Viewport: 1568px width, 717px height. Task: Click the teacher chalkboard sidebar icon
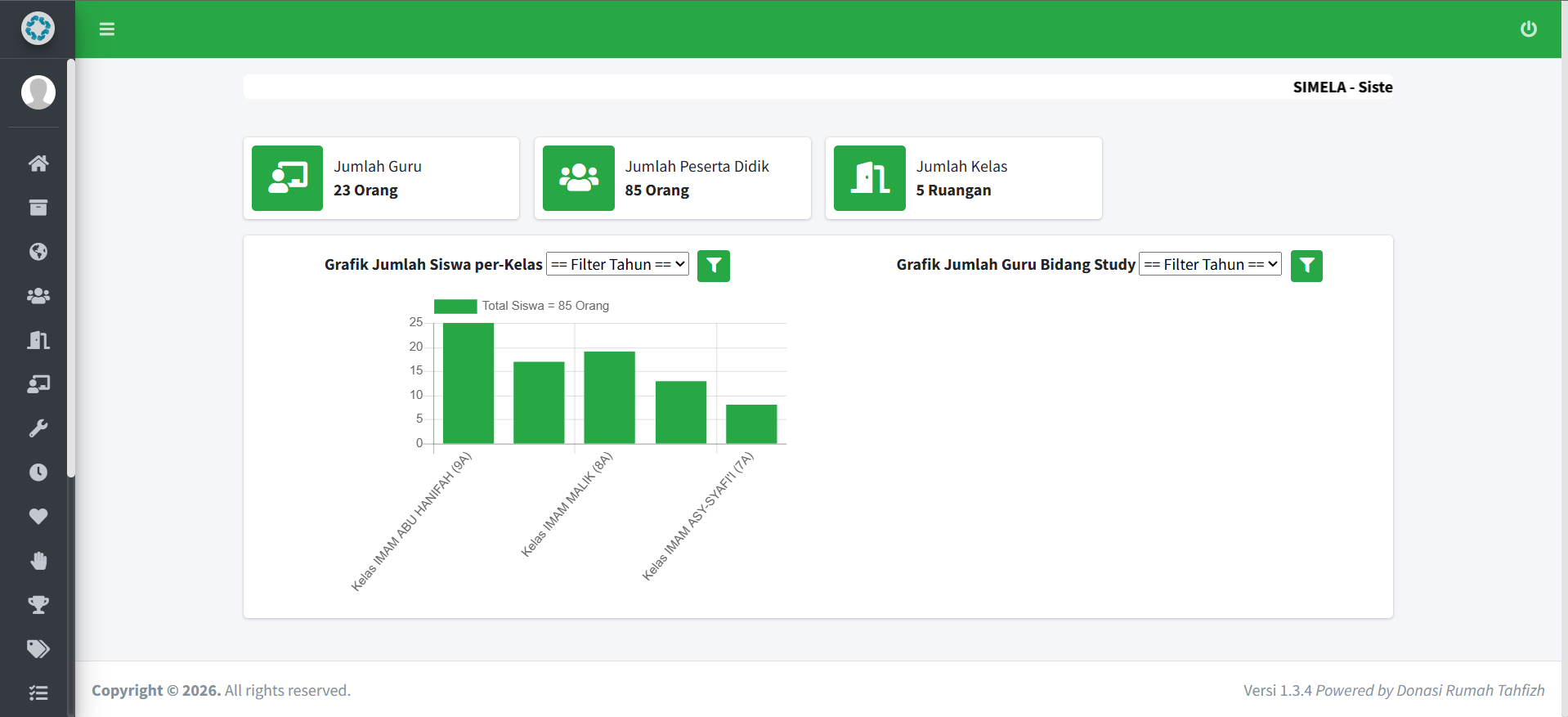38,384
